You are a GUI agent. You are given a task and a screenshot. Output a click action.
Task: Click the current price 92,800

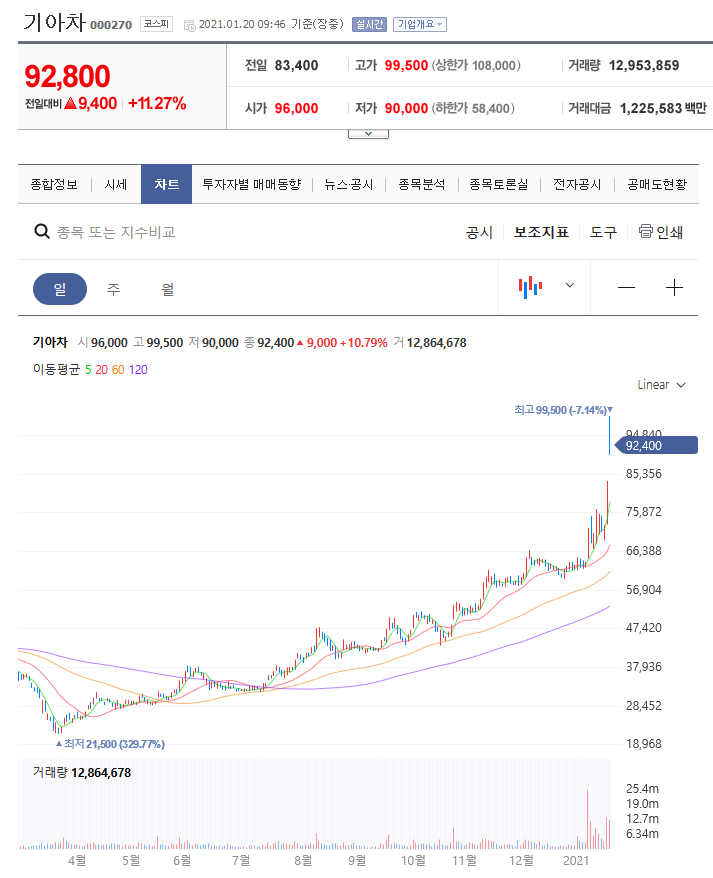tap(67, 76)
